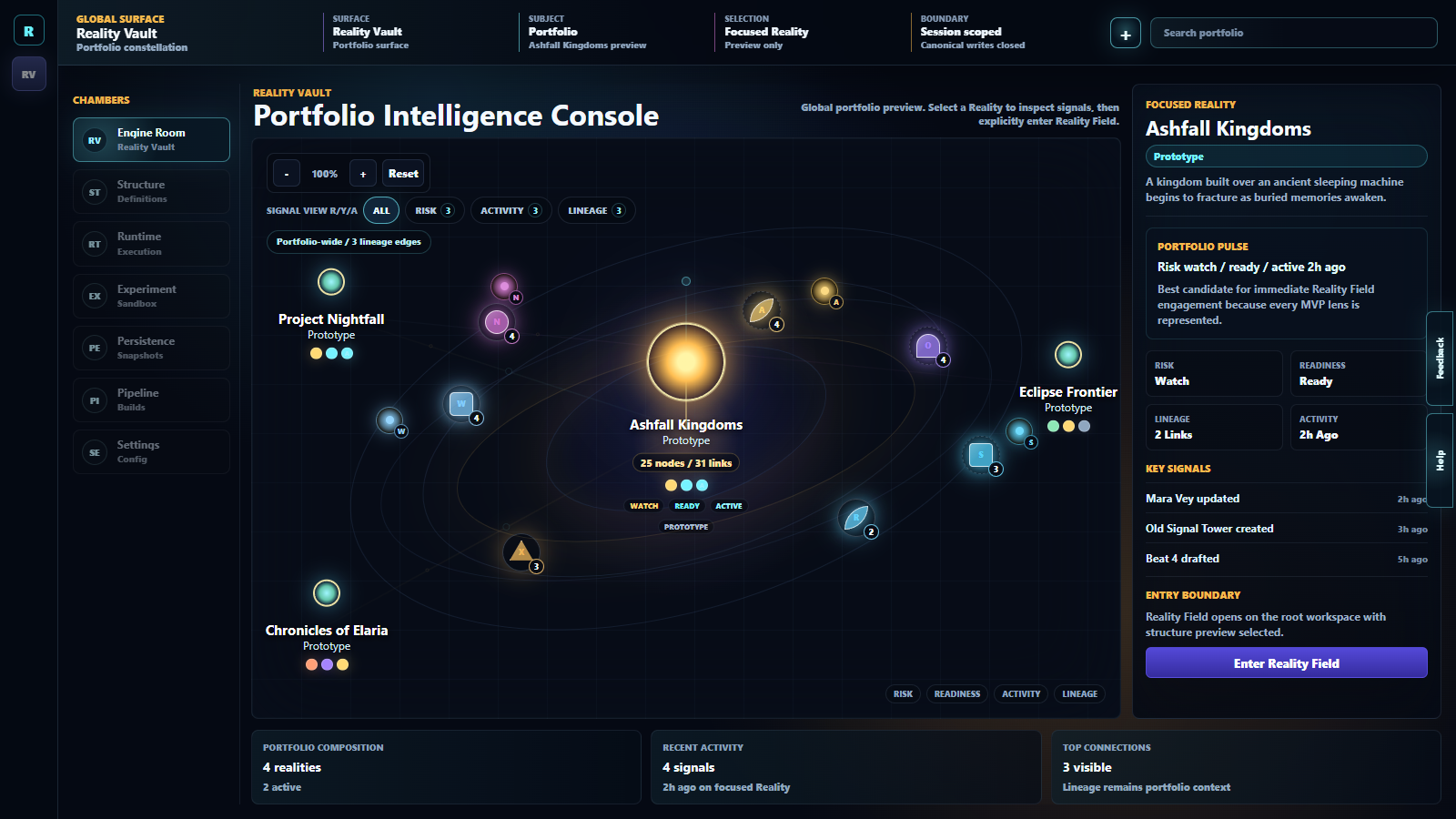Toggle the RISK legend chip at canvas bottom
Screen dimensions: 1456x819
coord(903,694)
